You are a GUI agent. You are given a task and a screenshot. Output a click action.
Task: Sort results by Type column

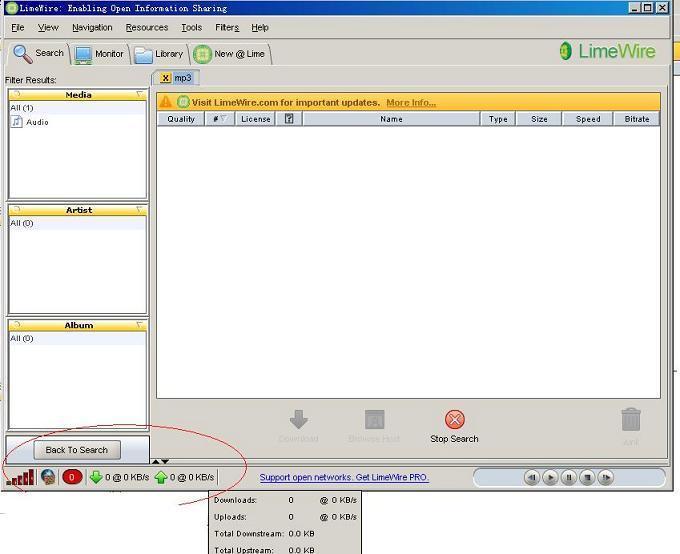coord(498,119)
